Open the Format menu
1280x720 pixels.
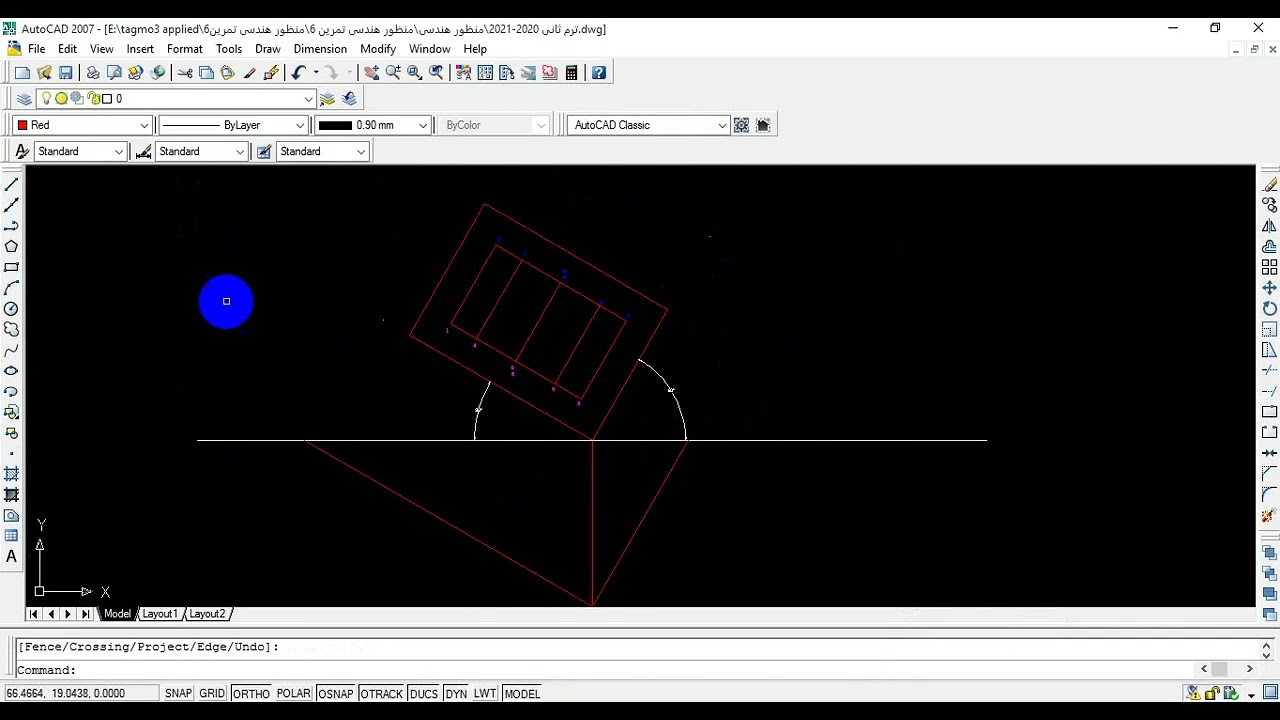tap(185, 49)
